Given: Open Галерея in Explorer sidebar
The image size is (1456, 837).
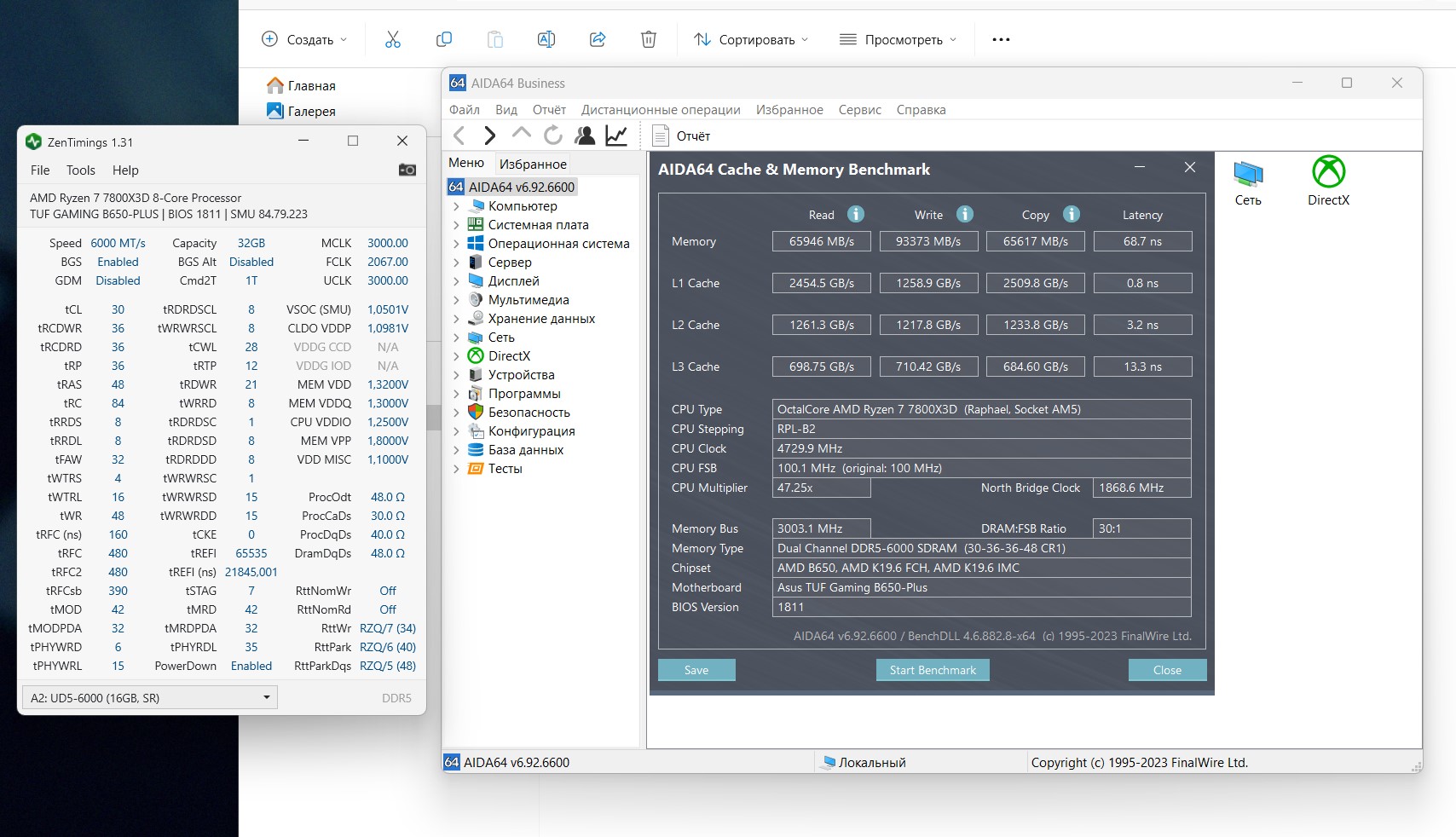Looking at the screenshot, I should pyautogui.click(x=301, y=112).
